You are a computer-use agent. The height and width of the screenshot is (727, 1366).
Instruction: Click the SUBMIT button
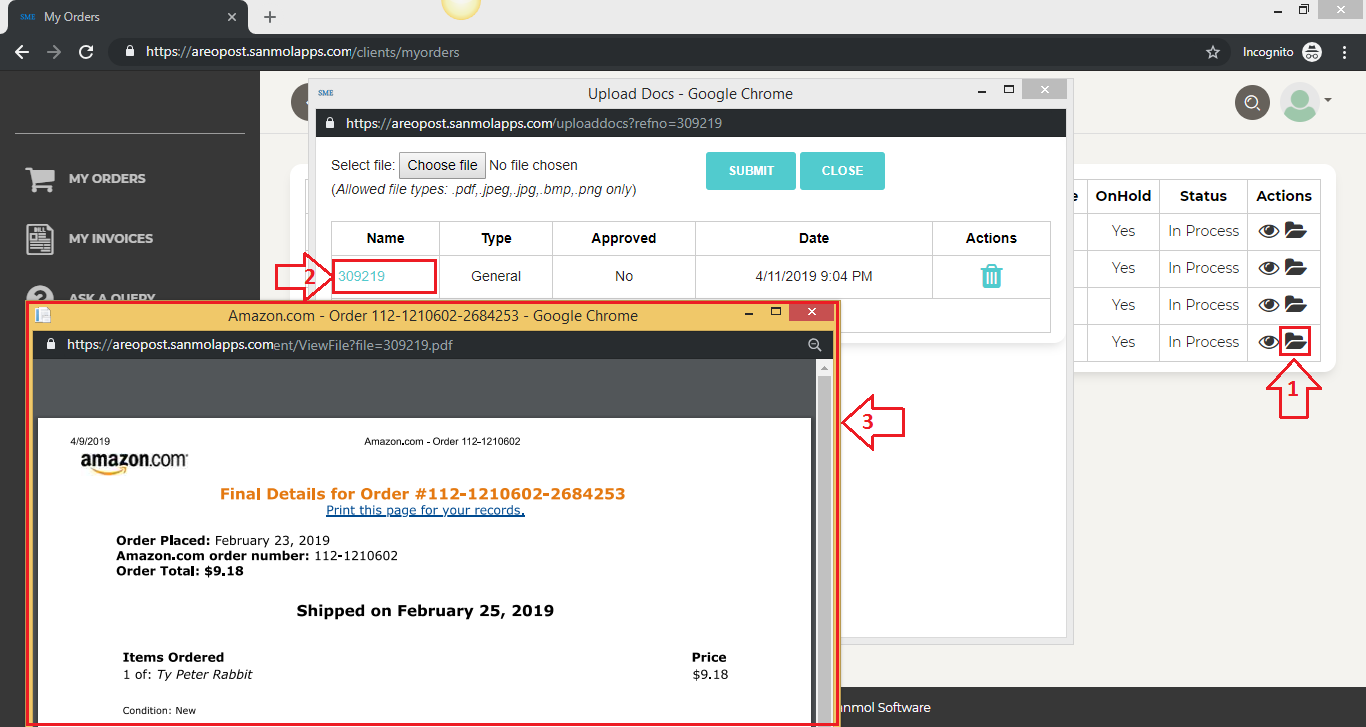pos(751,171)
